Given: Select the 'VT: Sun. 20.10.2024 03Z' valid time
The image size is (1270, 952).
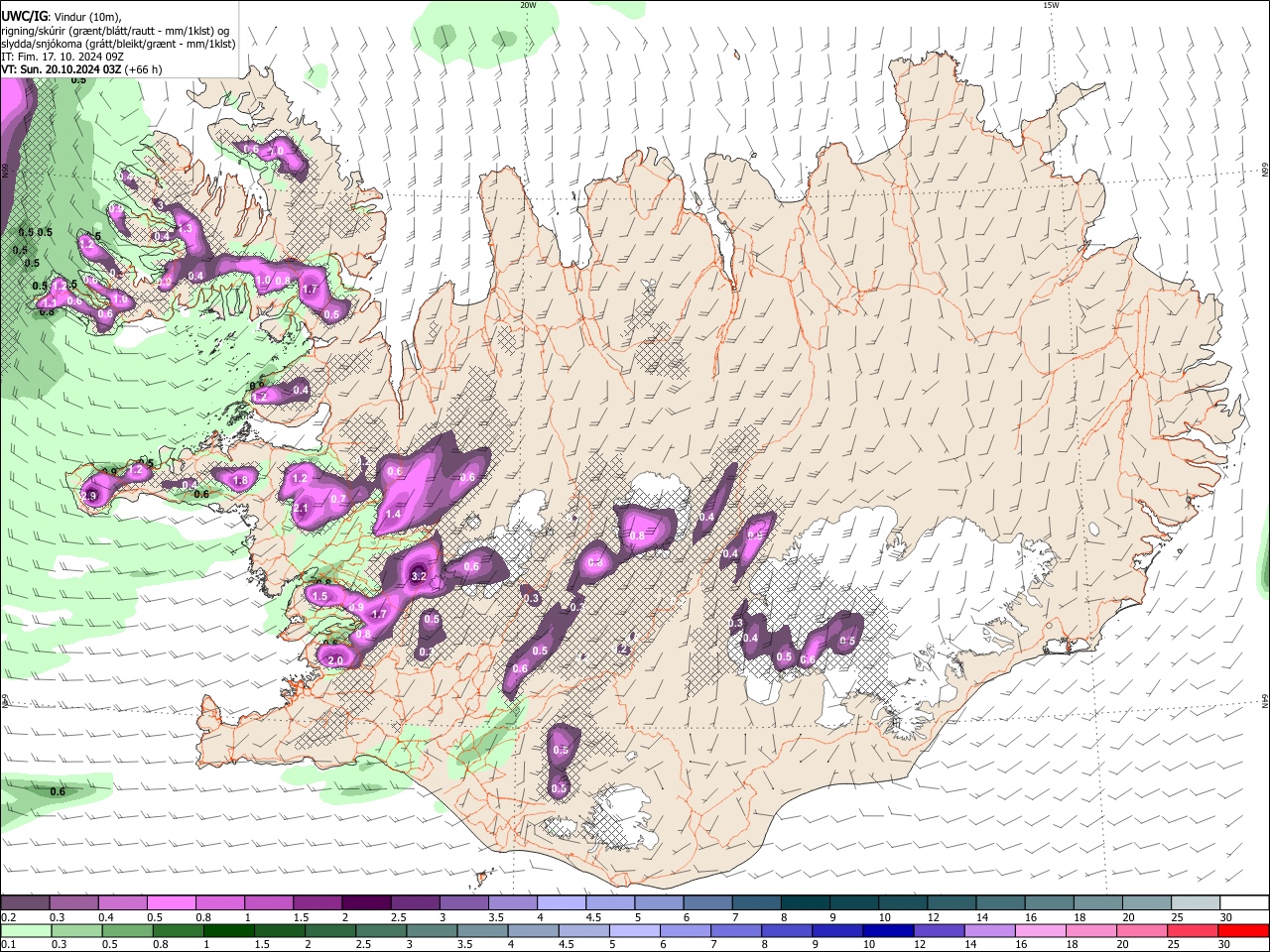Looking at the screenshot, I should (62, 70).
